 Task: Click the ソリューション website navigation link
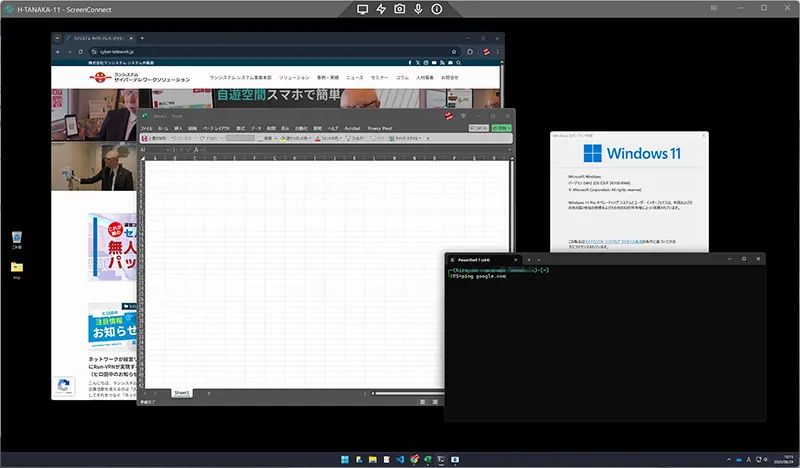(x=294, y=77)
